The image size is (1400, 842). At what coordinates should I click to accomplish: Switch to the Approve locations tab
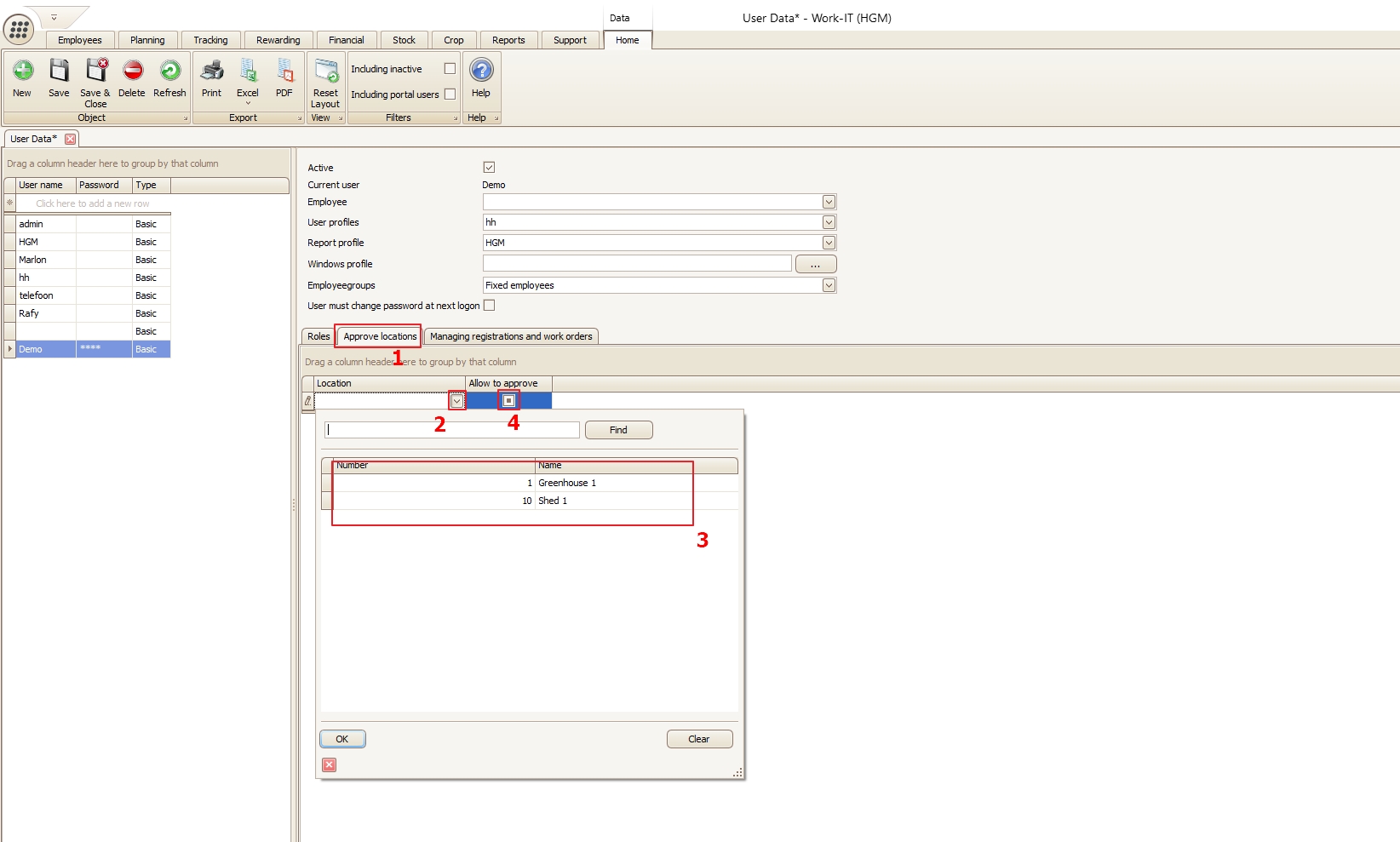[x=380, y=336]
